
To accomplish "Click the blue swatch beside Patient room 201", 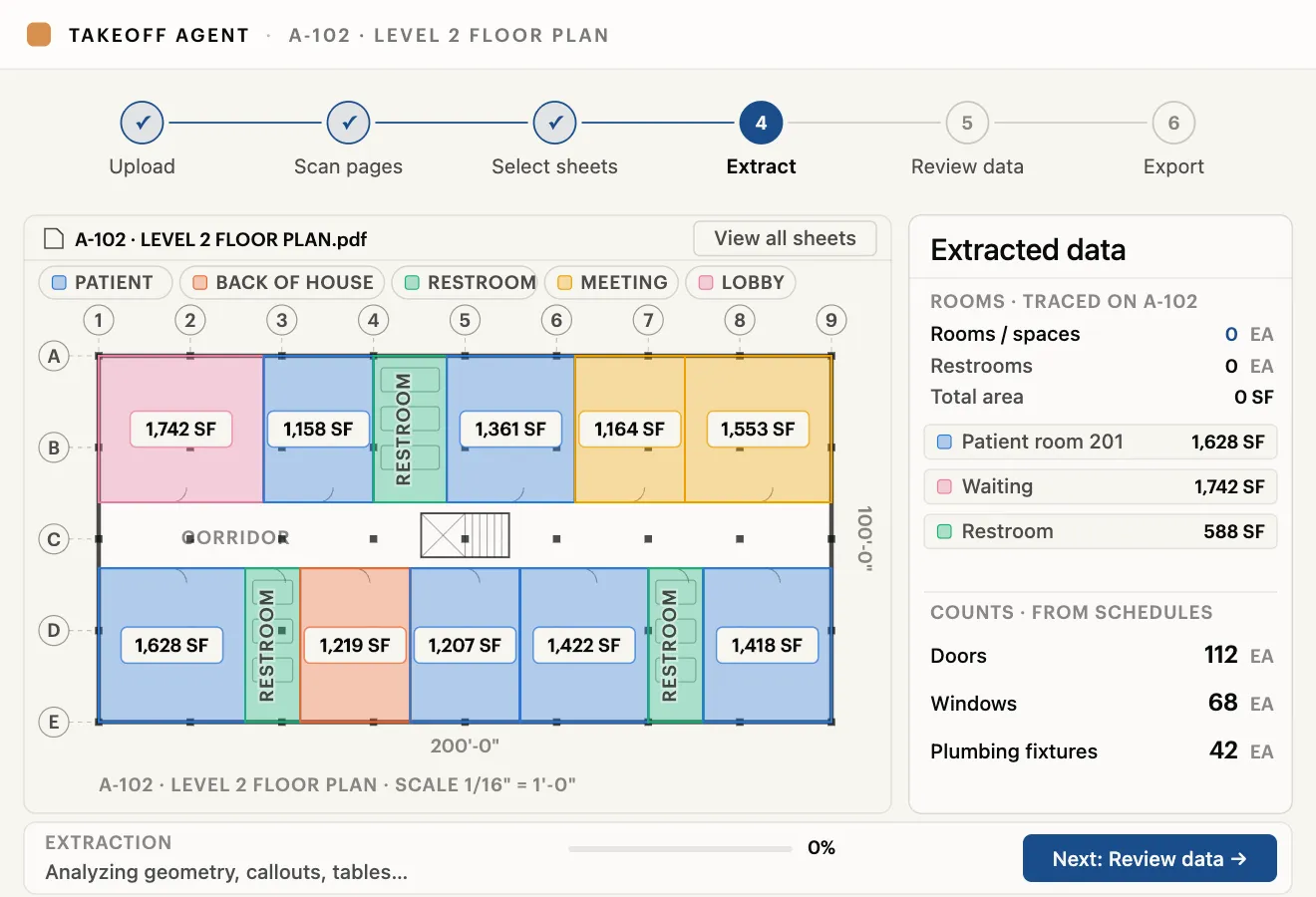I will coord(944,442).
